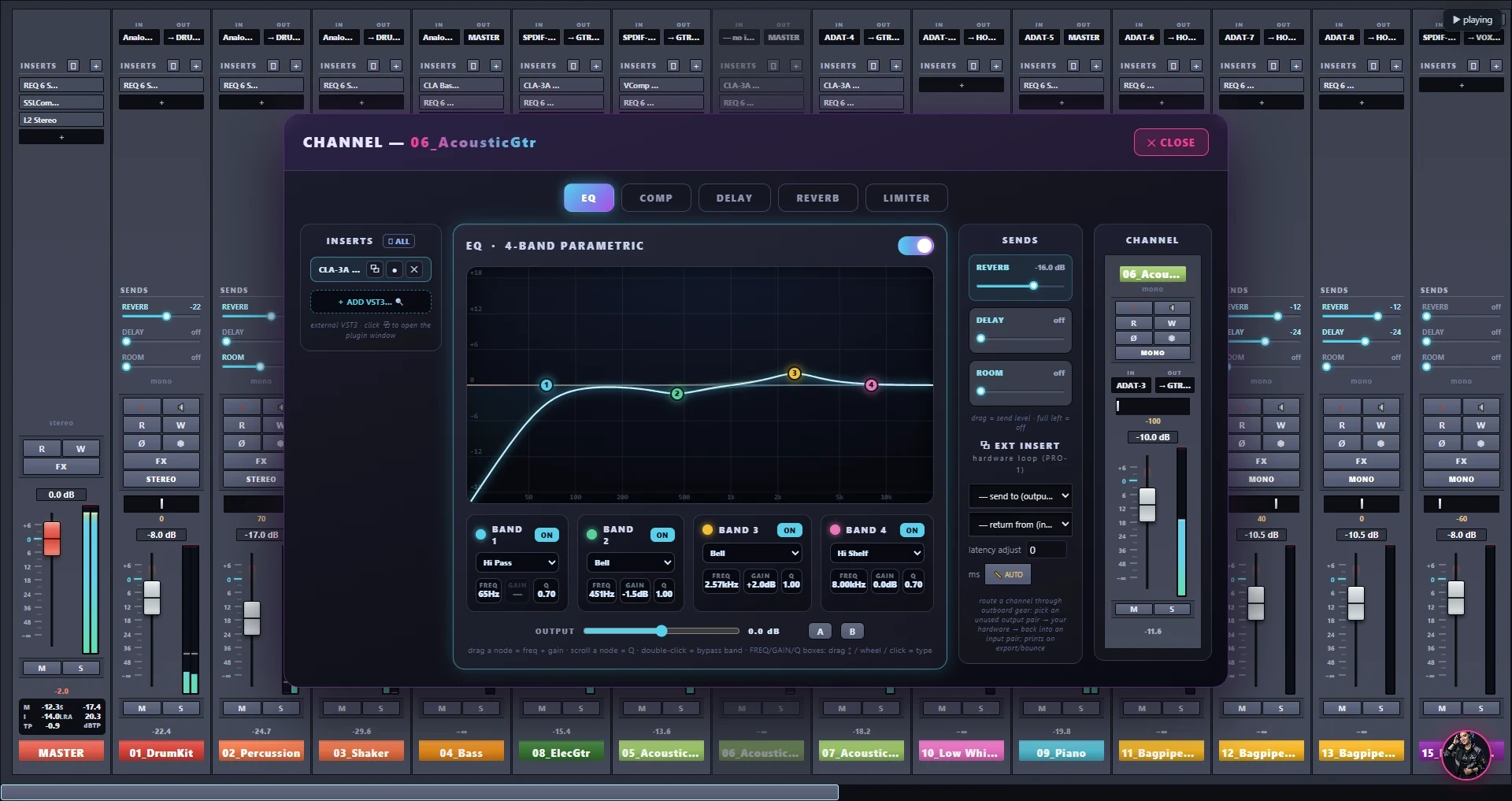The image size is (1512, 801).
Task: Click the horizontal scrollbar under the mixer
Action: [x=420, y=792]
